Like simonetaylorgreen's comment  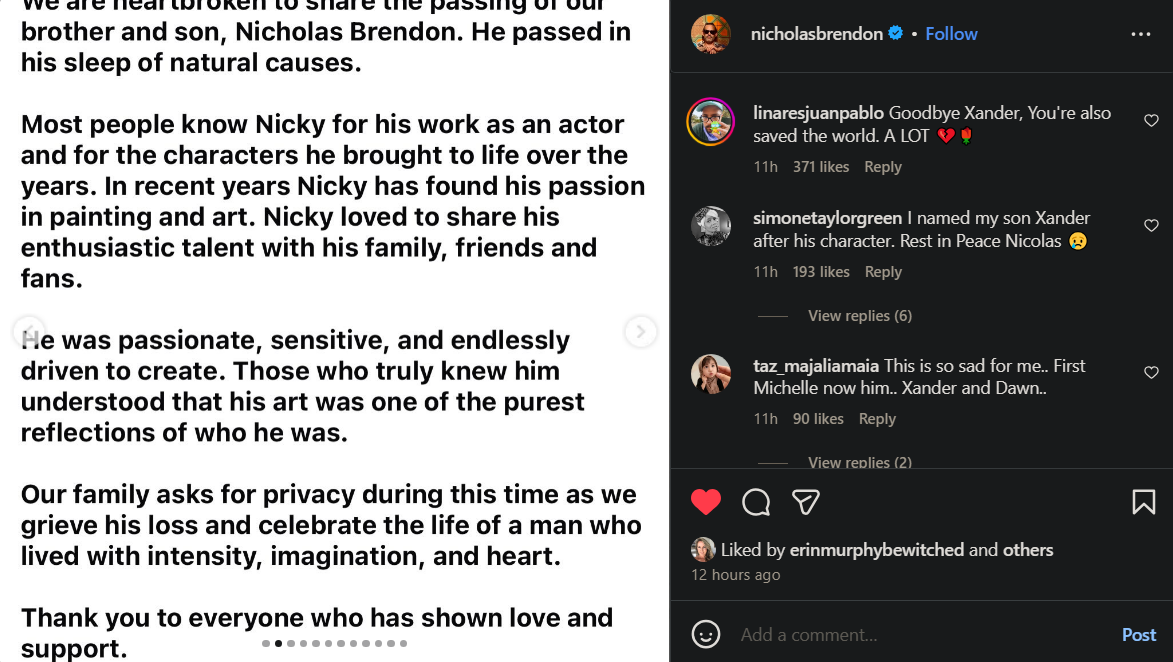[x=1151, y=226]
